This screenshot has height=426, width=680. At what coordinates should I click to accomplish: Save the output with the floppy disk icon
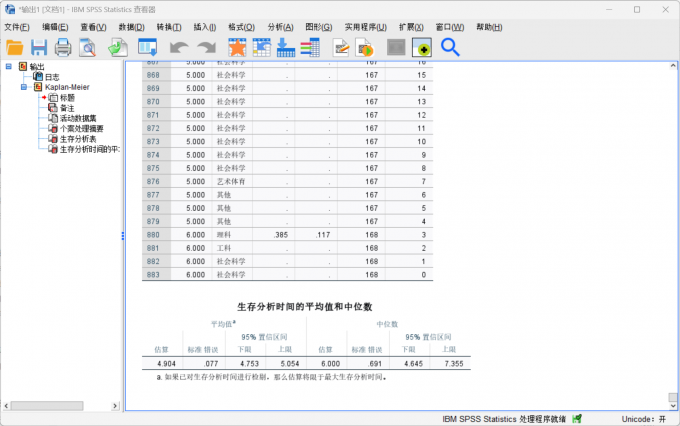(39, 47)
